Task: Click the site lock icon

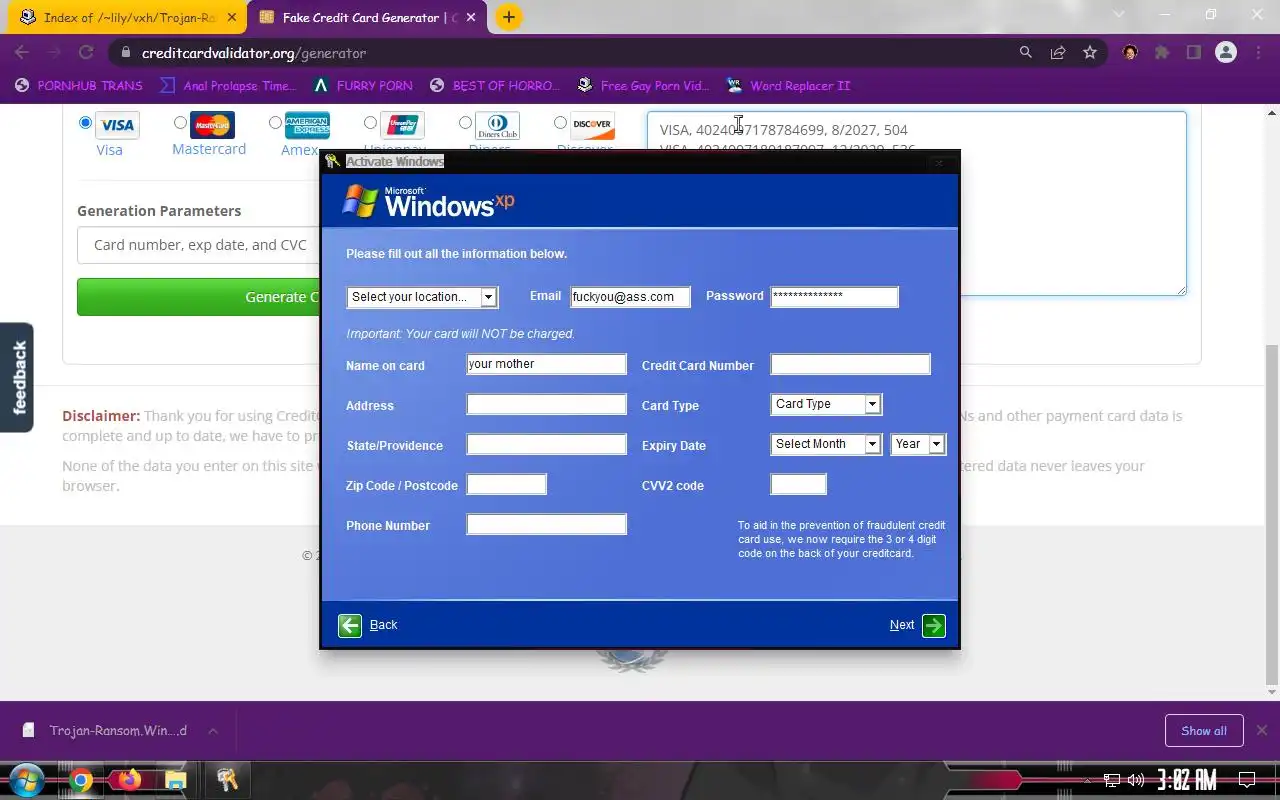Action: click(124, 52)
